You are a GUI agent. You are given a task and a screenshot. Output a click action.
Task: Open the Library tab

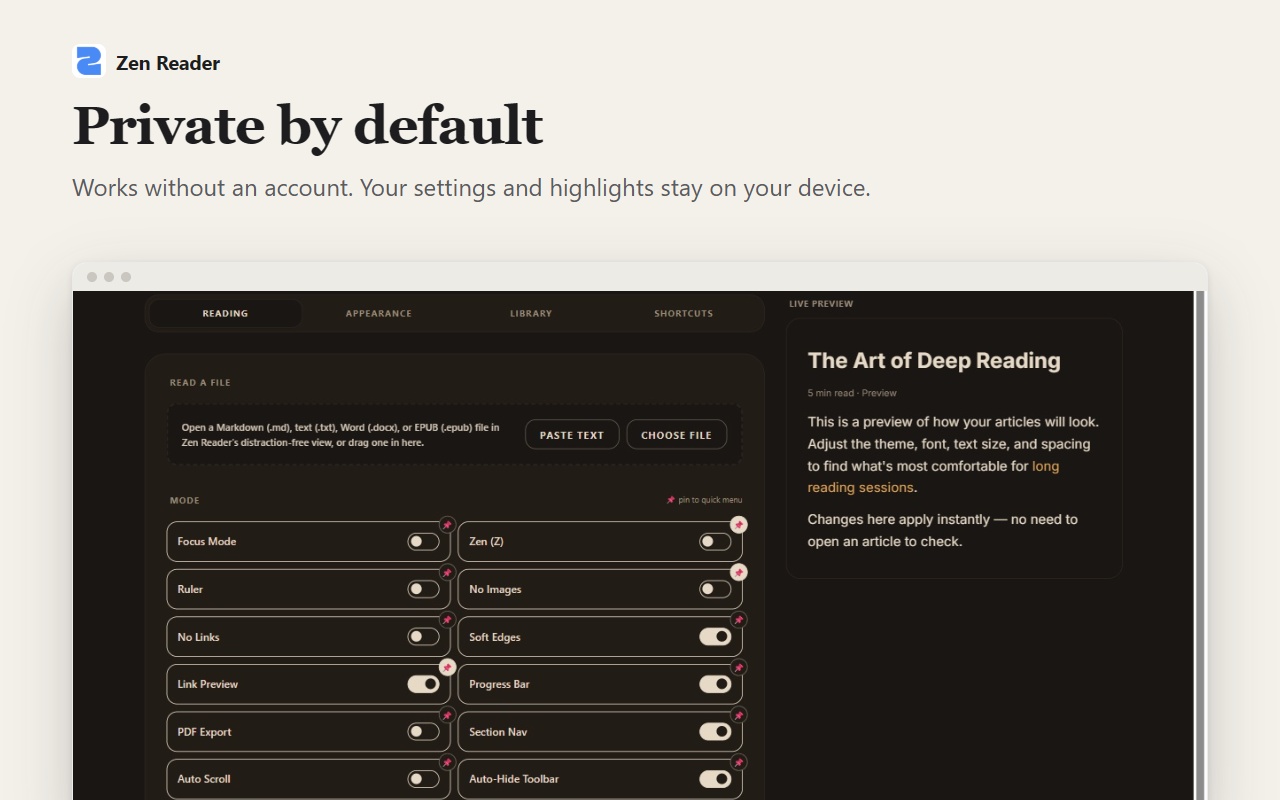pyautogui.click(x=531, y=313)
